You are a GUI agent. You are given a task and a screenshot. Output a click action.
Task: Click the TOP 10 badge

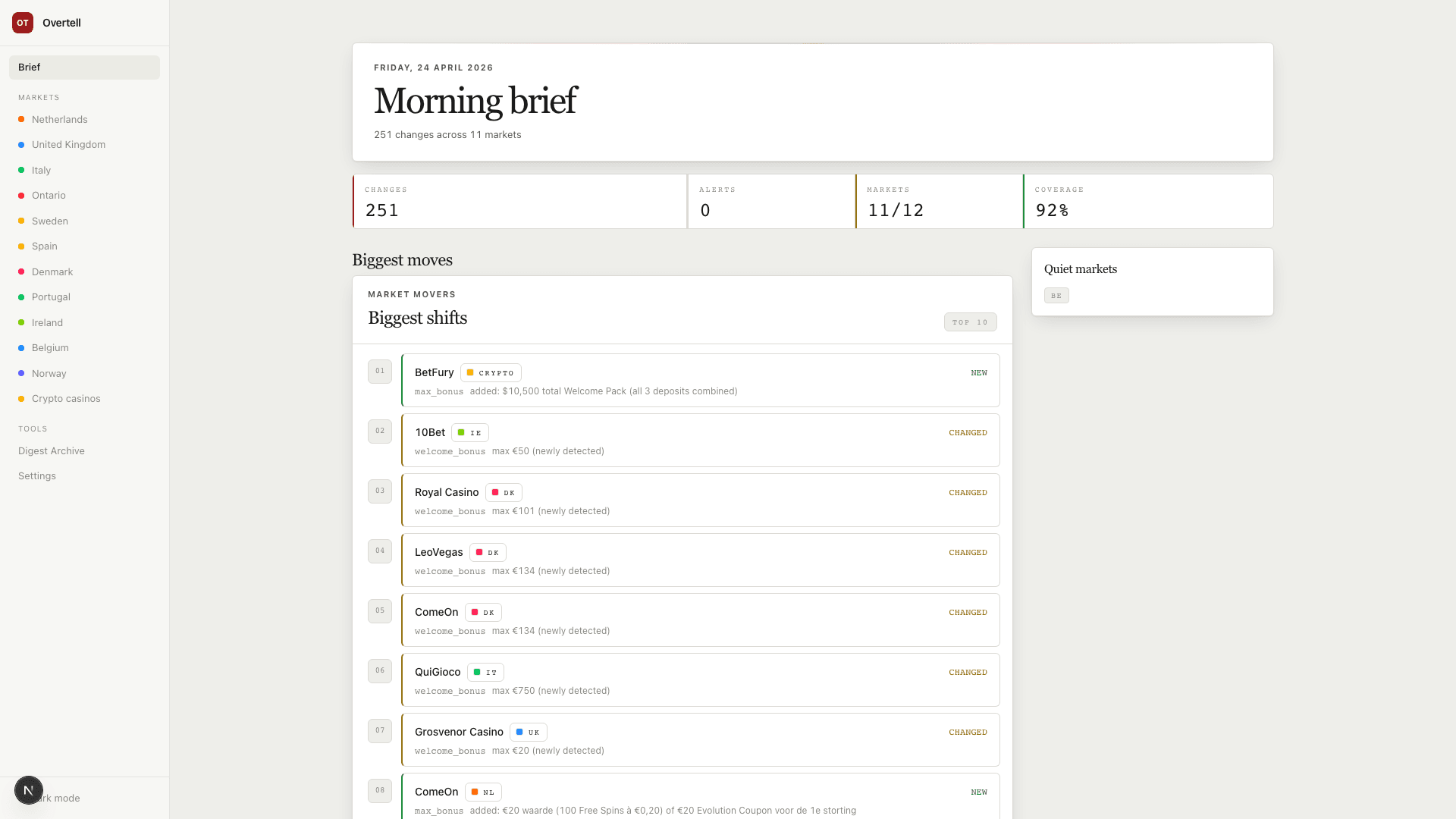click(970, 322)
